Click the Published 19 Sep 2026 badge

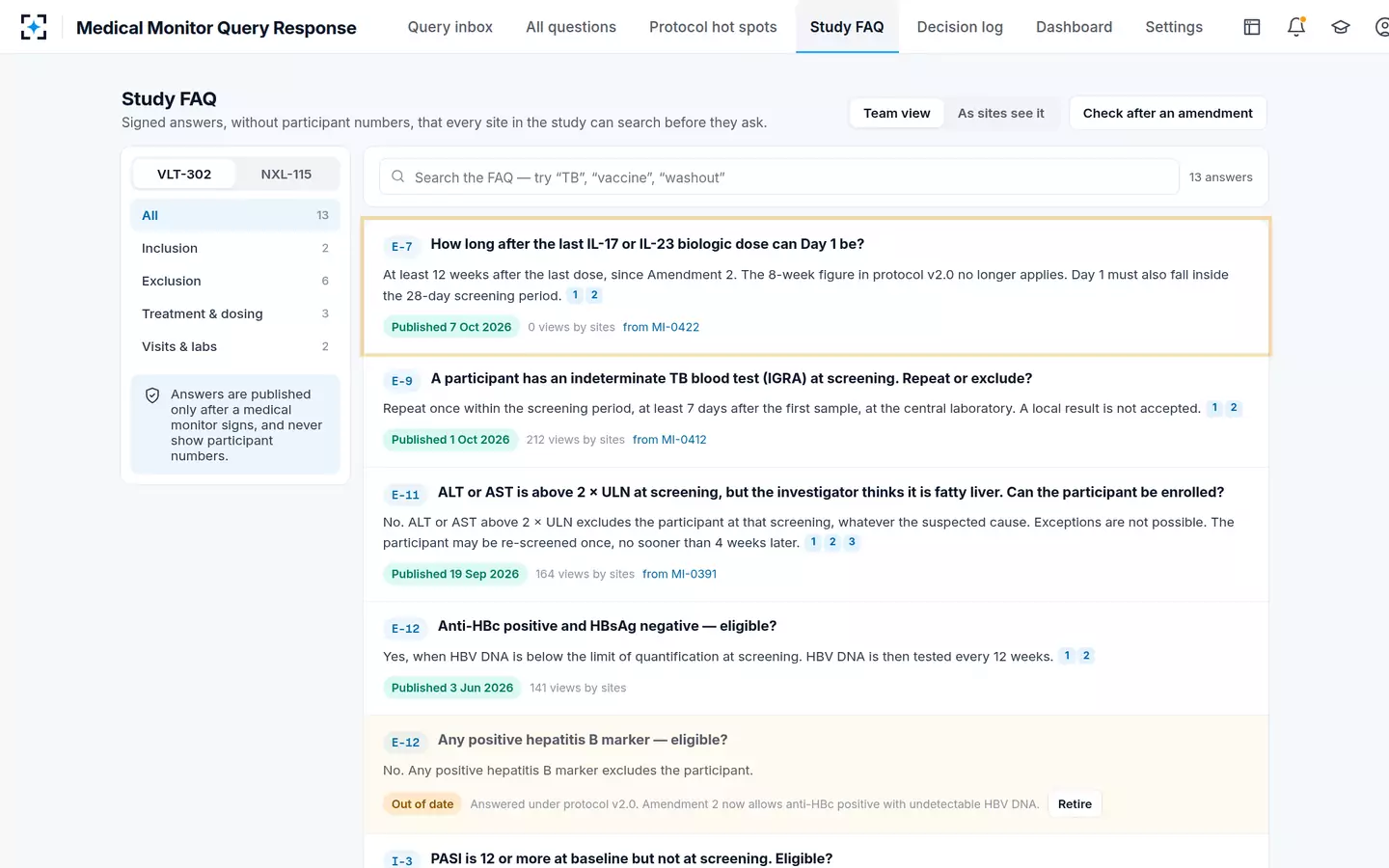coord(455,574)
